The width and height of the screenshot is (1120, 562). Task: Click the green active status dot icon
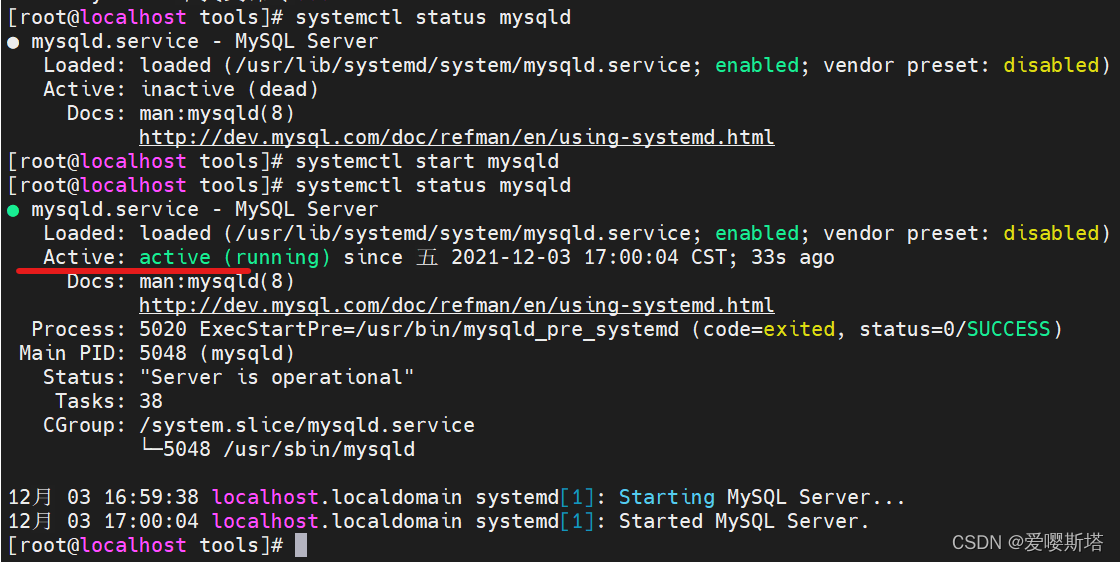tap(14, 211)
